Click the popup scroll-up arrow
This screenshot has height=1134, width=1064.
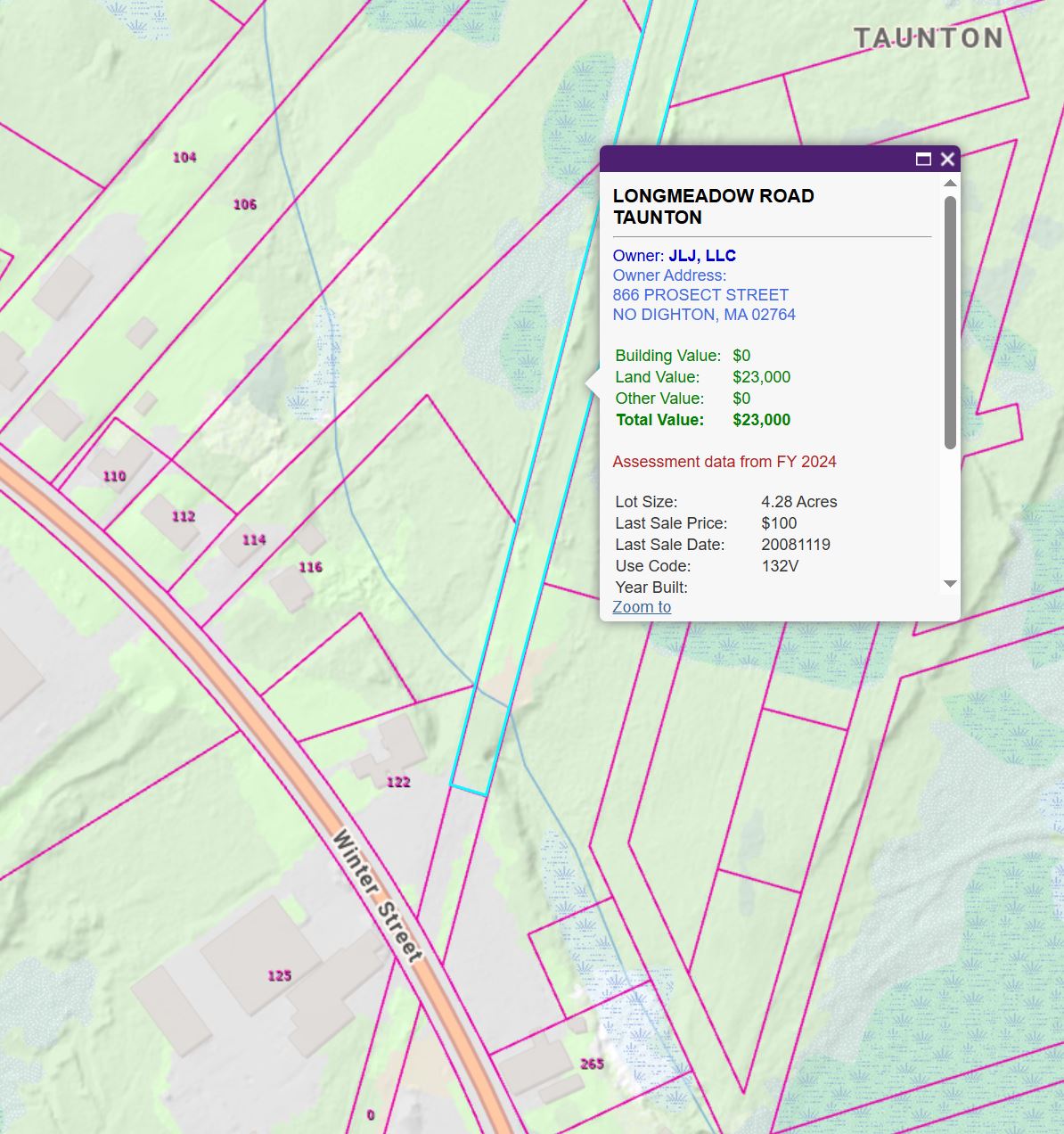pyautogui.click(x=950, y=184)
